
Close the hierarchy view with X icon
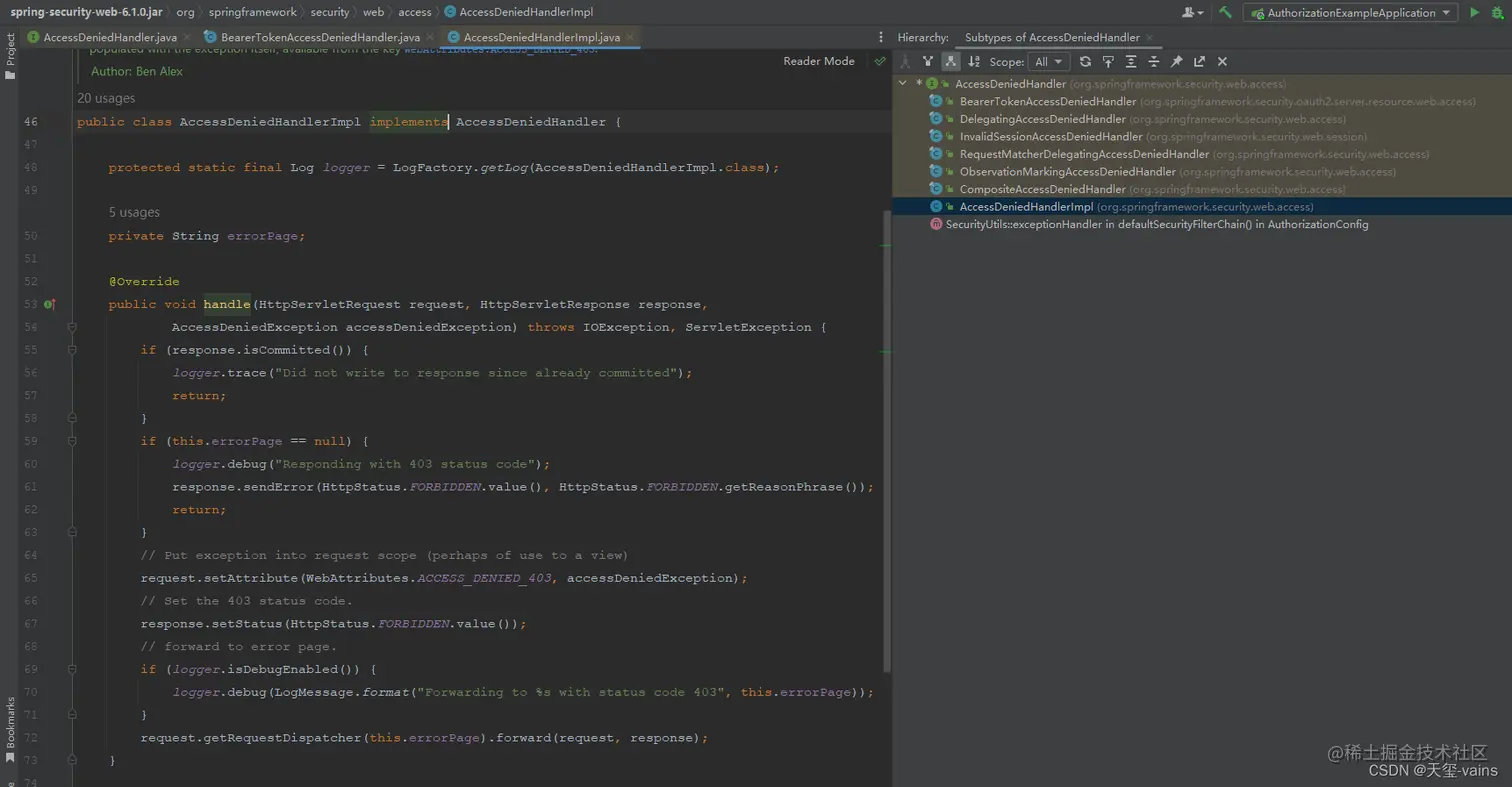(1222, 61)
